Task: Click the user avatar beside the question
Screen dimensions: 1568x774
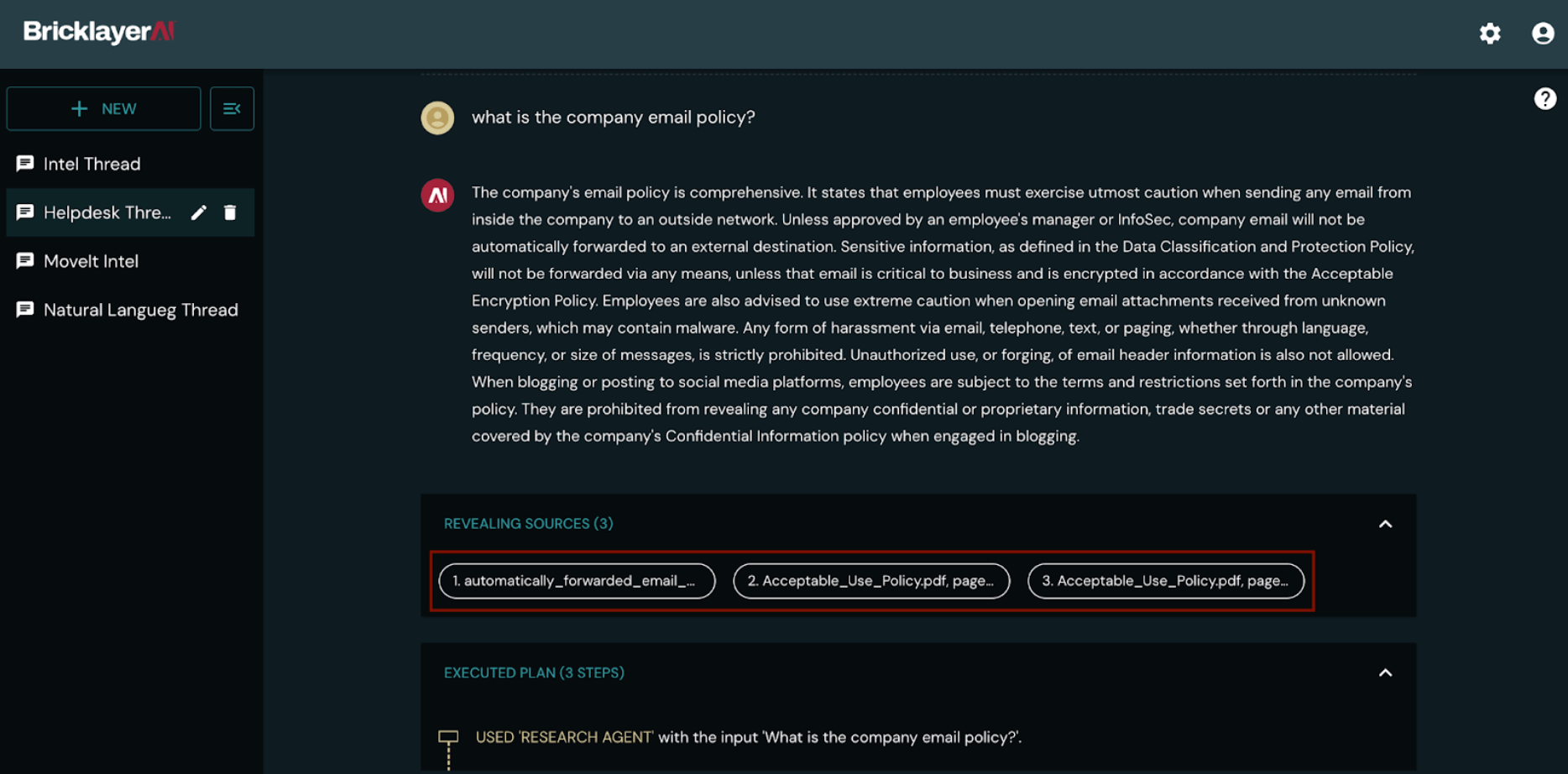Action: click(x=437, y=118)
